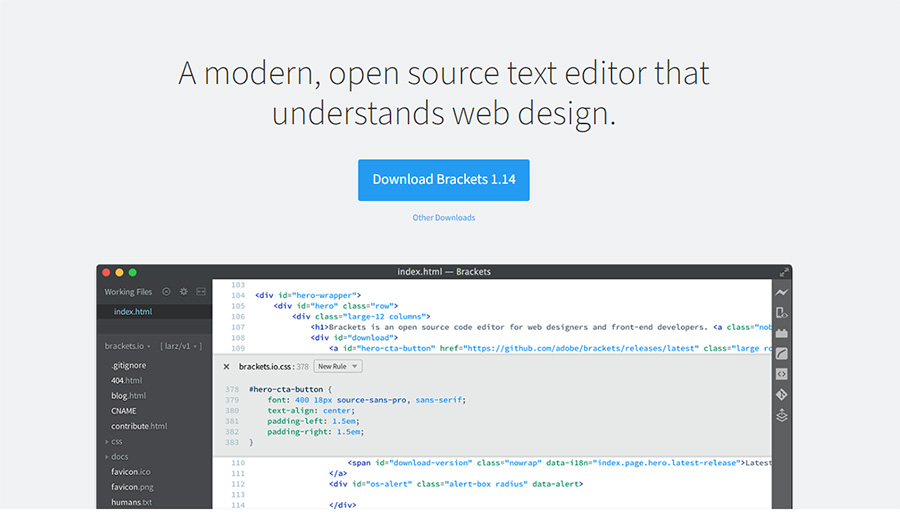900x527 pixels.
Task: Open 404.html in the file tree
Action: (x=127, y=380)
